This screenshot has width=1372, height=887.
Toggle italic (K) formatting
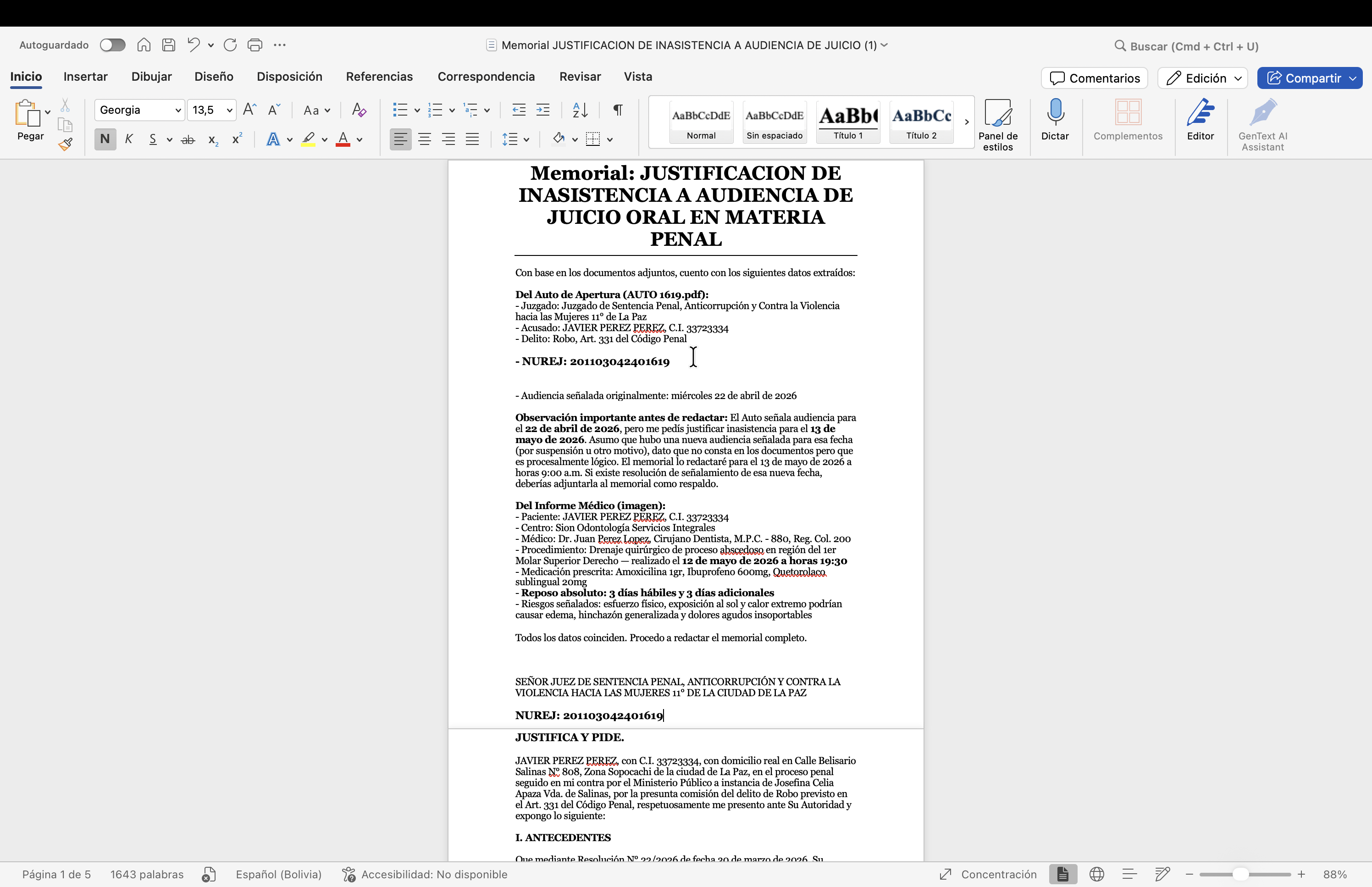coord(129,139)
